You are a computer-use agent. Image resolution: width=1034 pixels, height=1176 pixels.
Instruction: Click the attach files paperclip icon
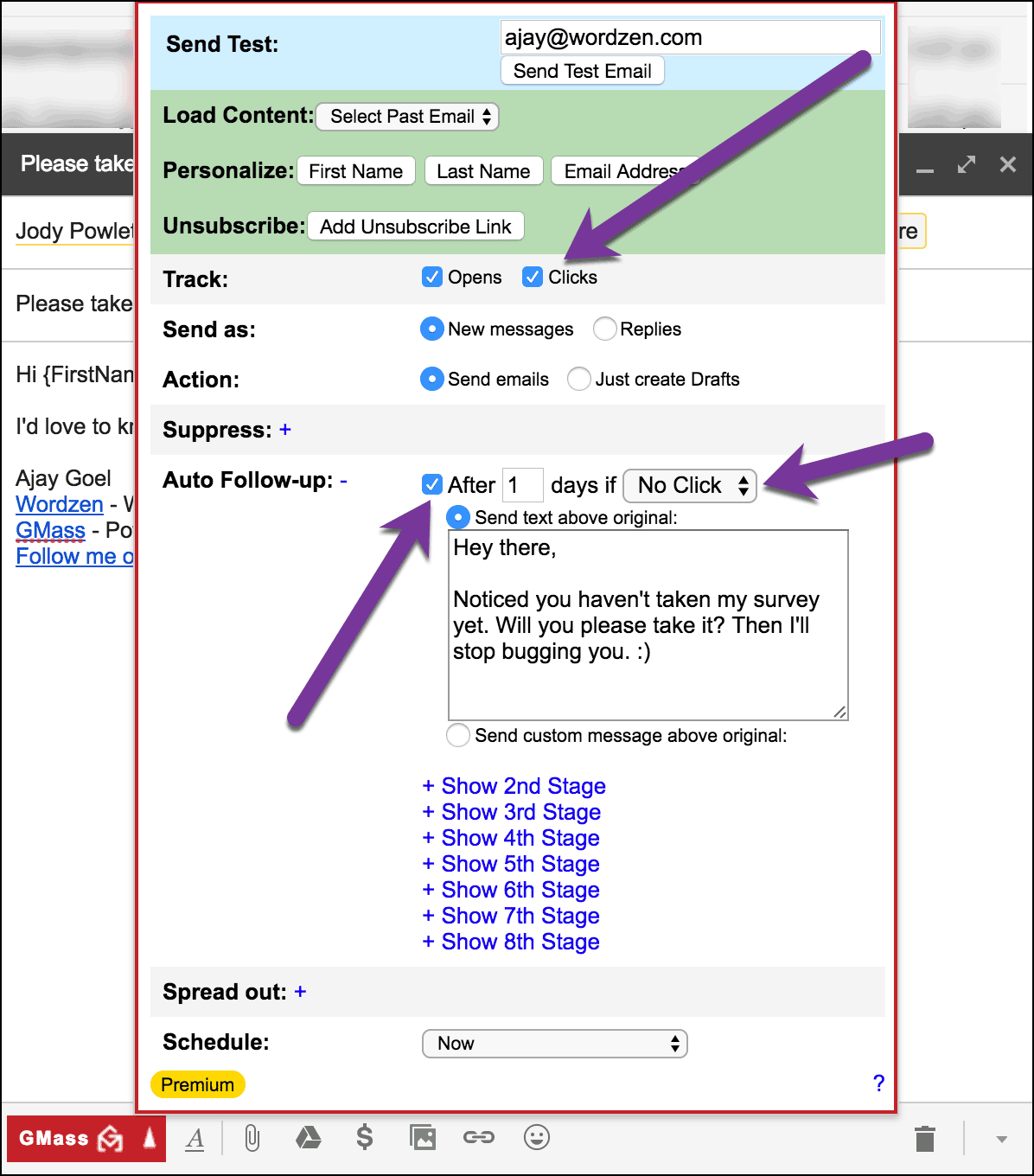point(252,1138)
